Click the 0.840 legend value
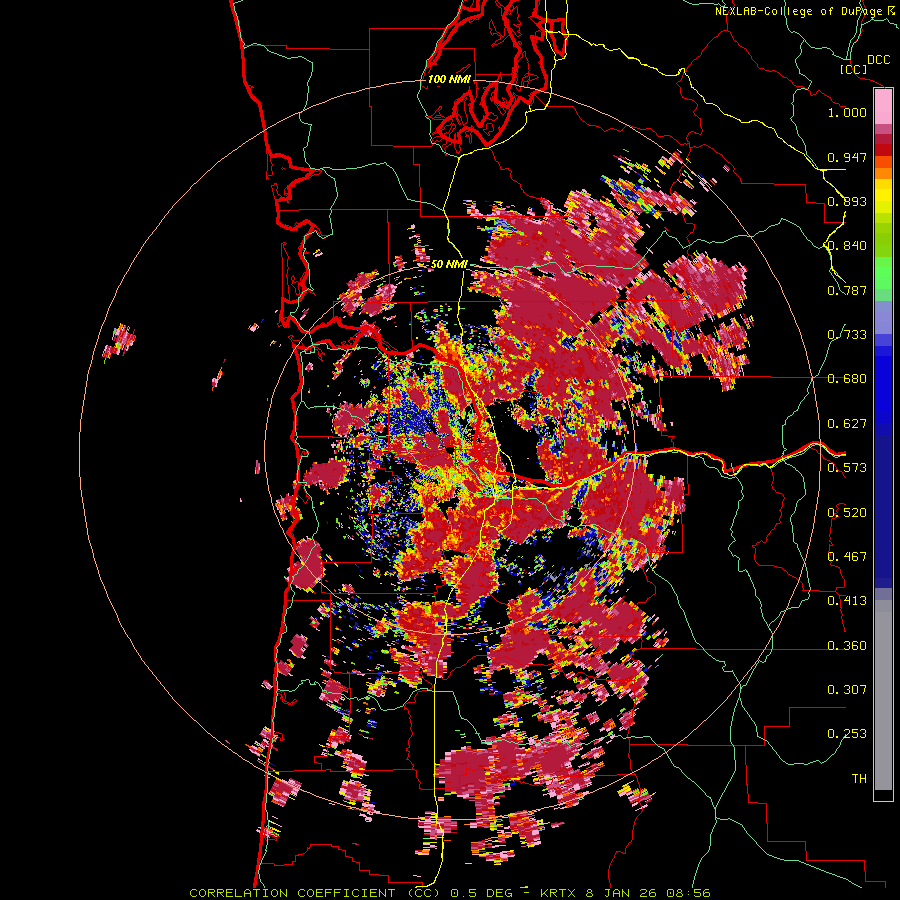This screenshot has width=900, height=900. point(847,246)
